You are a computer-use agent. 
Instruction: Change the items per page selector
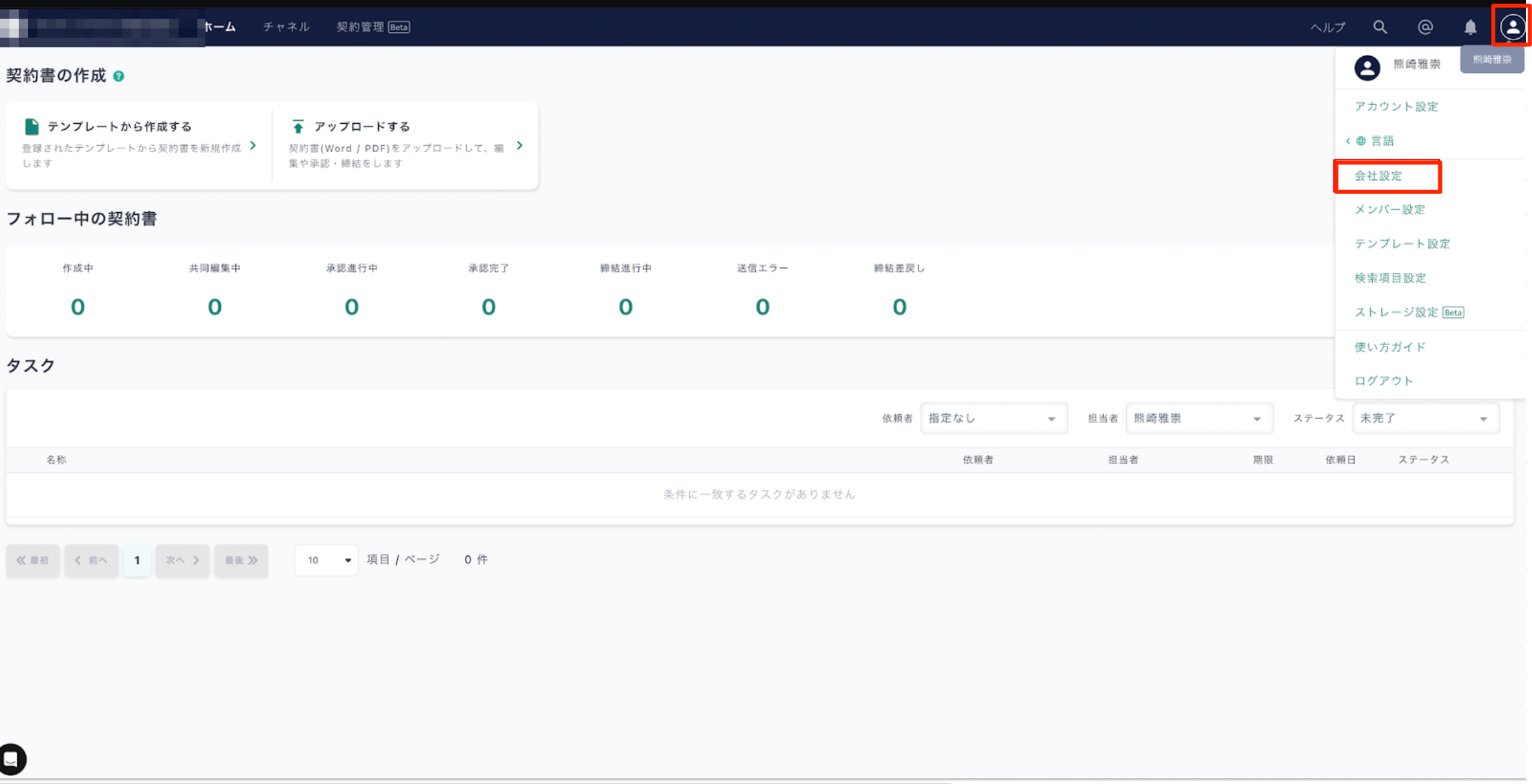pyautogui.click(x=326, y=560)
